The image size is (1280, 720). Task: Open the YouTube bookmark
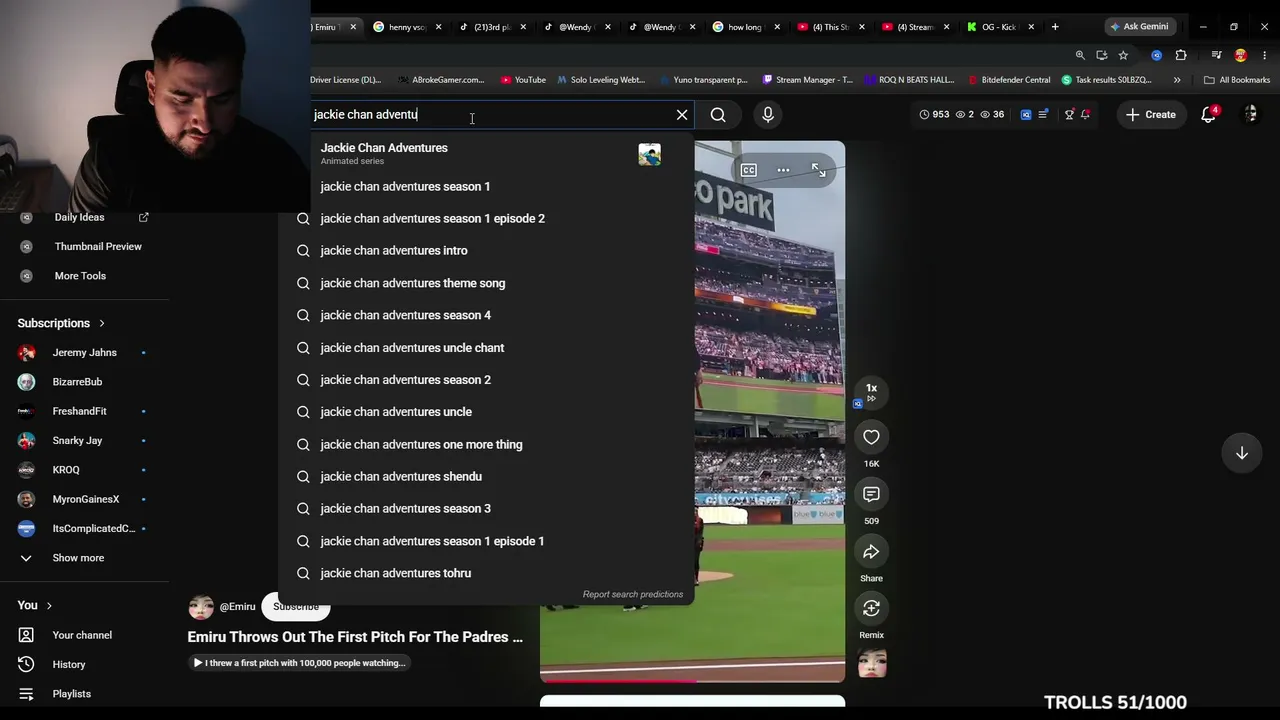(x=523, y=80)
